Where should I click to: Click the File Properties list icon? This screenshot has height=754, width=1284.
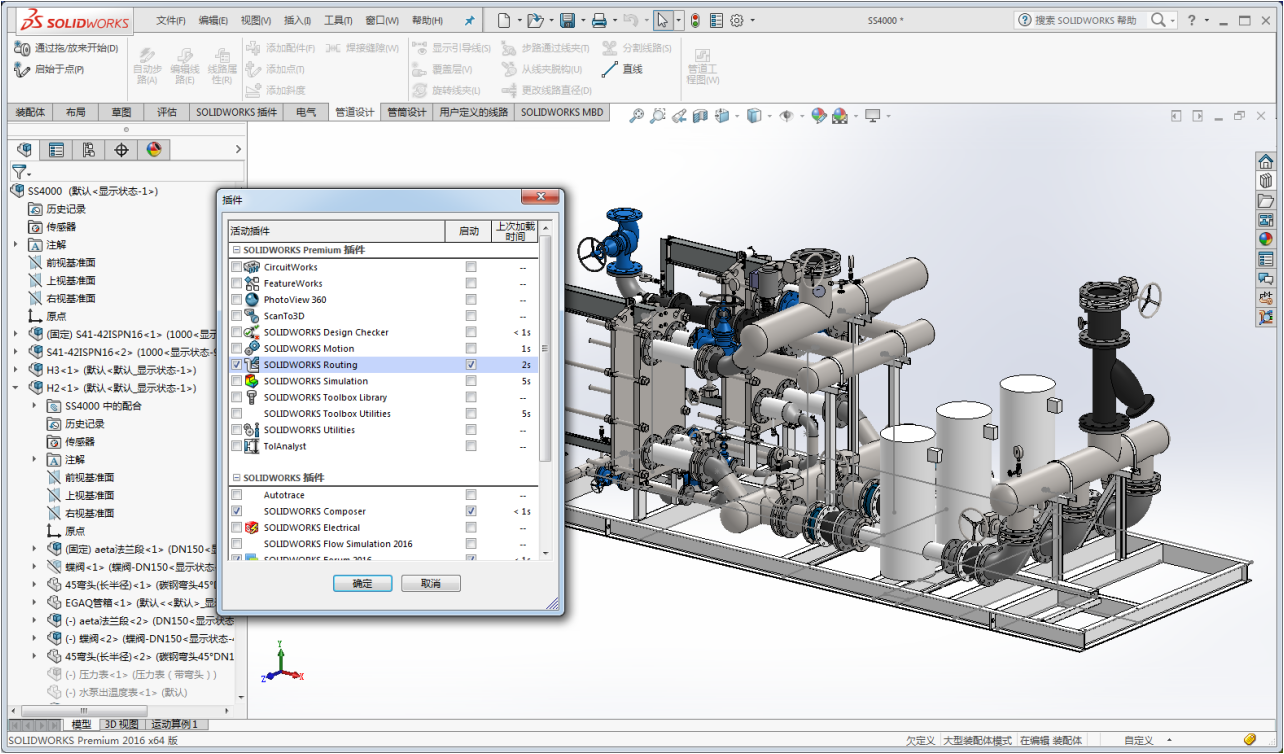pyautogui.click(x=716, y=20)
